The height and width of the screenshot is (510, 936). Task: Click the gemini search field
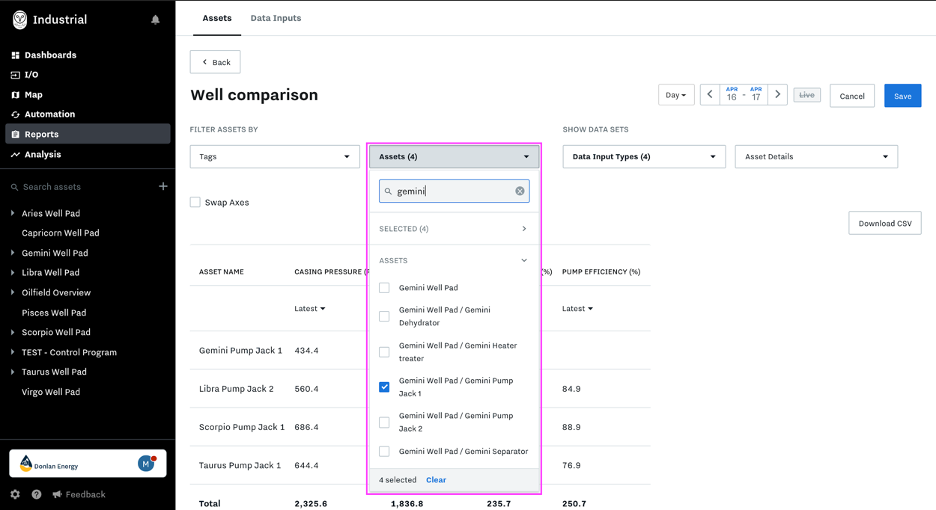click(x=454, y=191)
